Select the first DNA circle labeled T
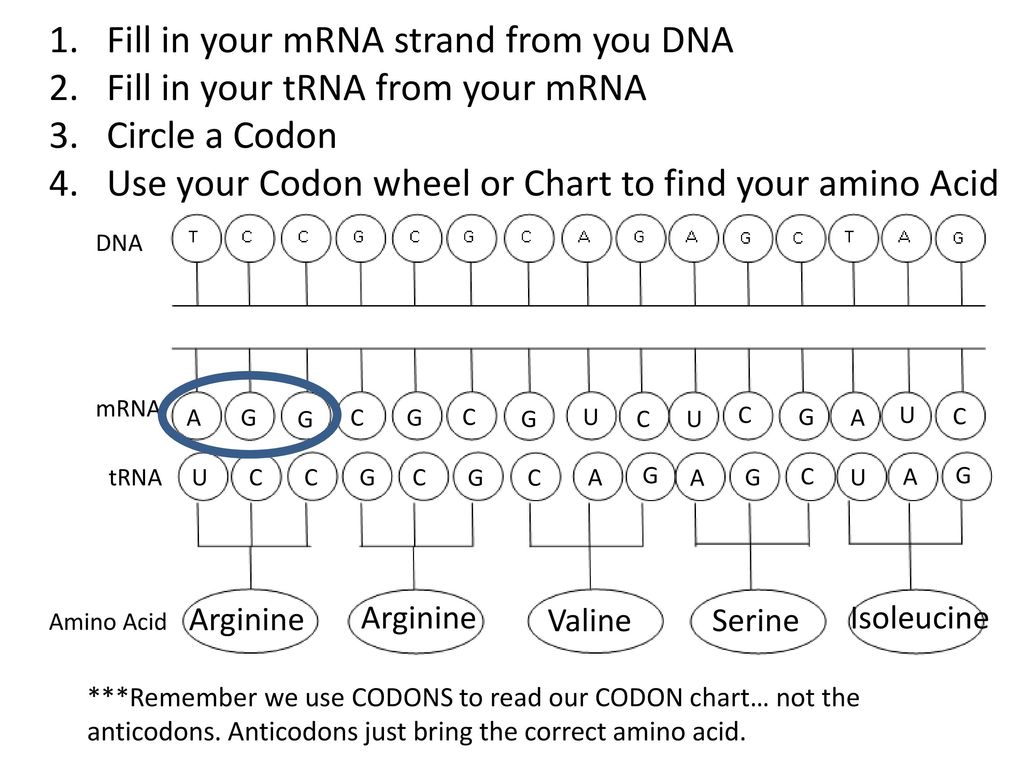Screen dimensions: 1024x768 pos(196,238)
